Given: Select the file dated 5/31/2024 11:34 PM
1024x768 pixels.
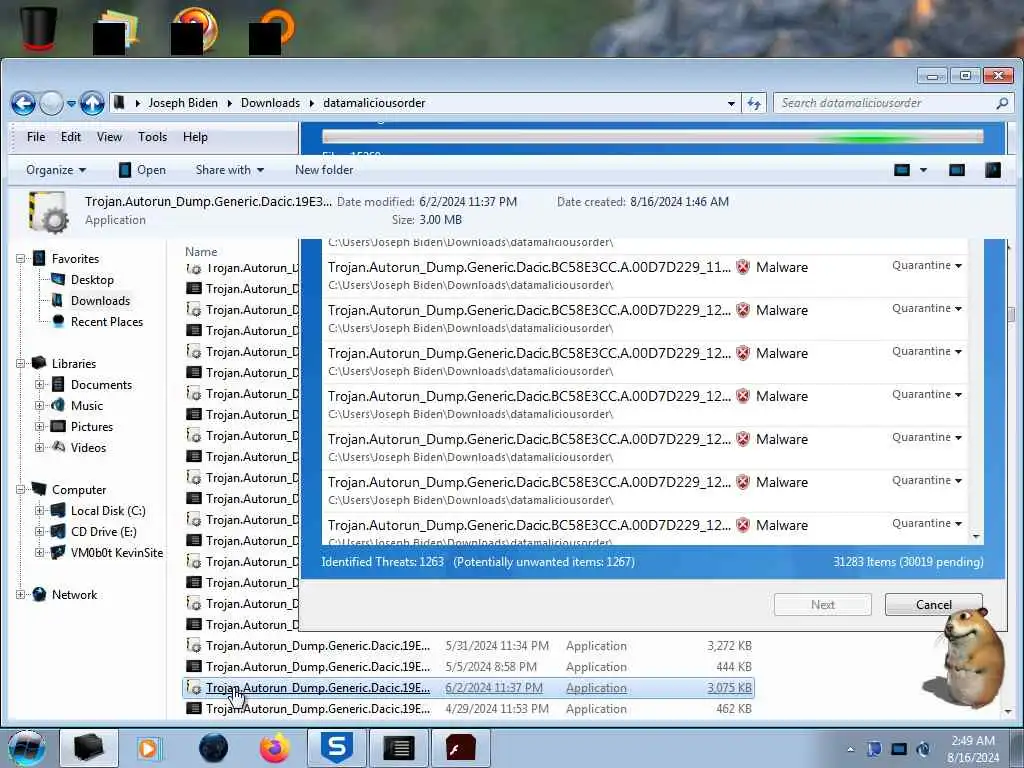Looking at the screenshot, I should point(468,646).
